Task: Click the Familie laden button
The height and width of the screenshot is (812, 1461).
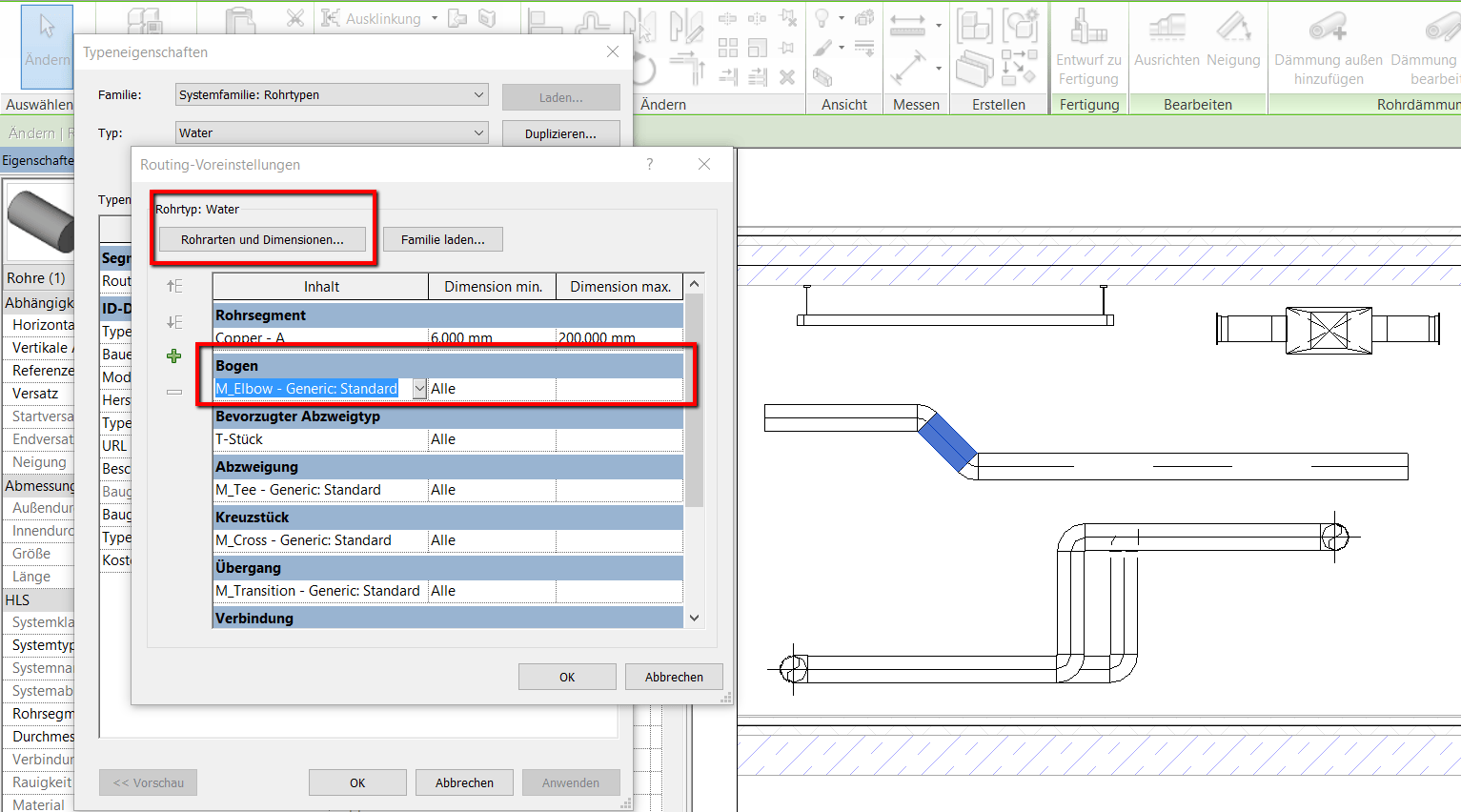Action: (443, 239)
